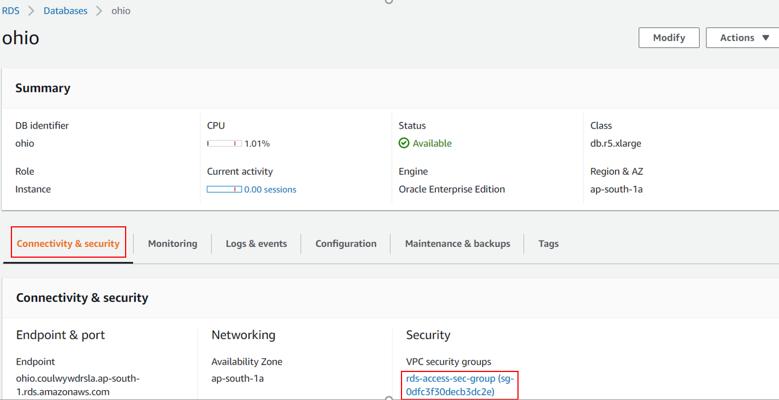Open the Maintenance & backups tab

(458, 243)
